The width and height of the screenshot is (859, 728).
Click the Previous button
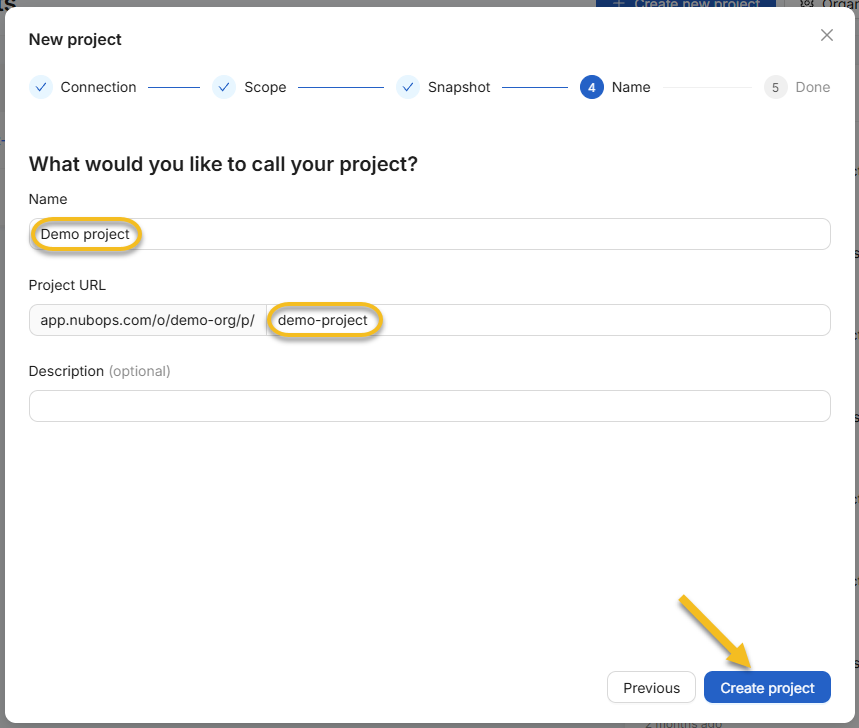coord(651,687)
